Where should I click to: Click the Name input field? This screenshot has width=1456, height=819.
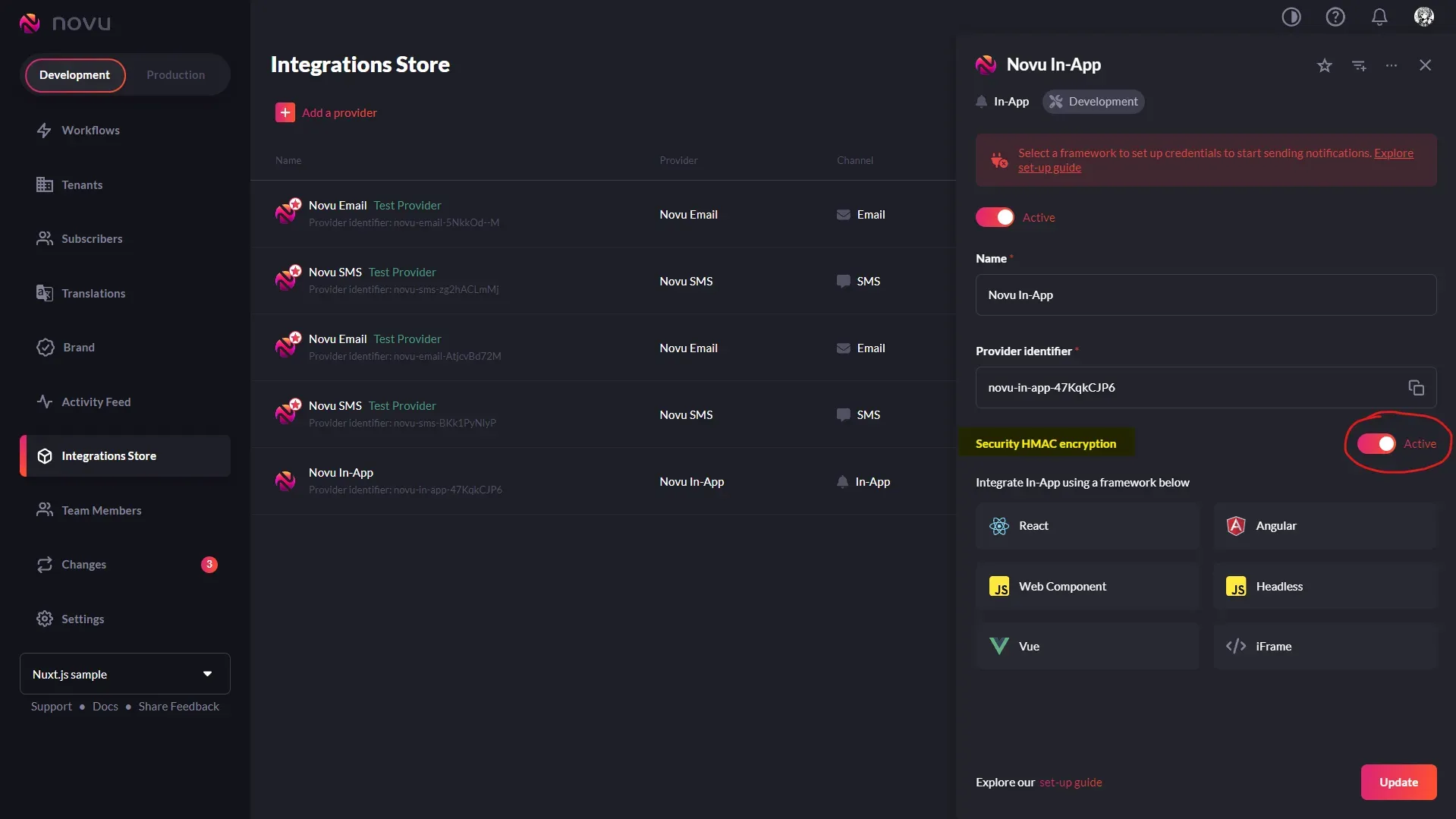[1206, 295]
